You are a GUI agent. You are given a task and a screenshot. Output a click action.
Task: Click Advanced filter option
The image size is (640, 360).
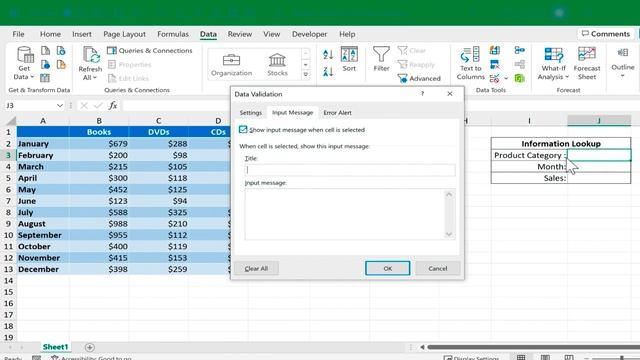(x=419, y=78)
